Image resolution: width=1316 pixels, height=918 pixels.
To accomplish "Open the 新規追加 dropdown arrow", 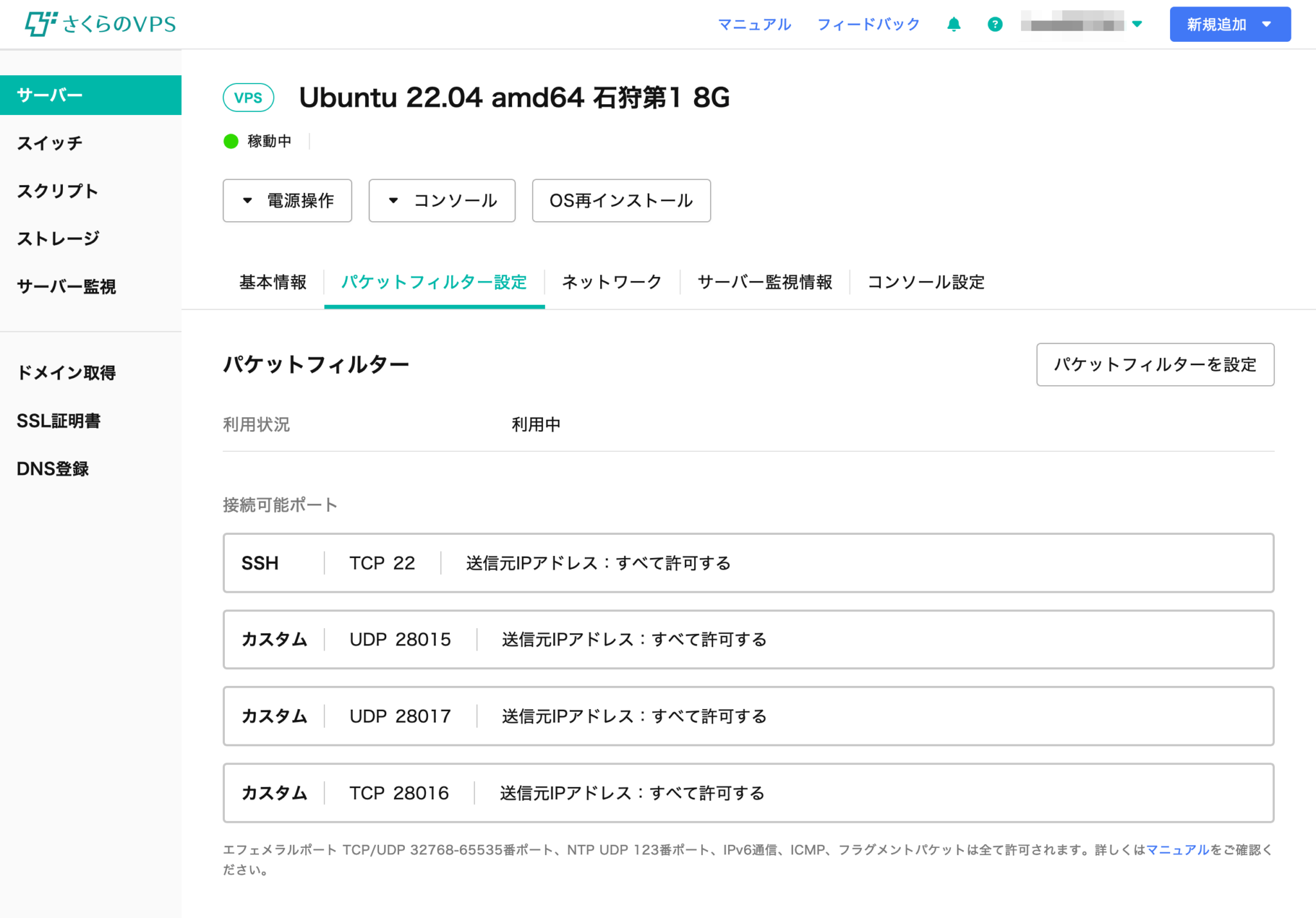I will click(1267, 24).
